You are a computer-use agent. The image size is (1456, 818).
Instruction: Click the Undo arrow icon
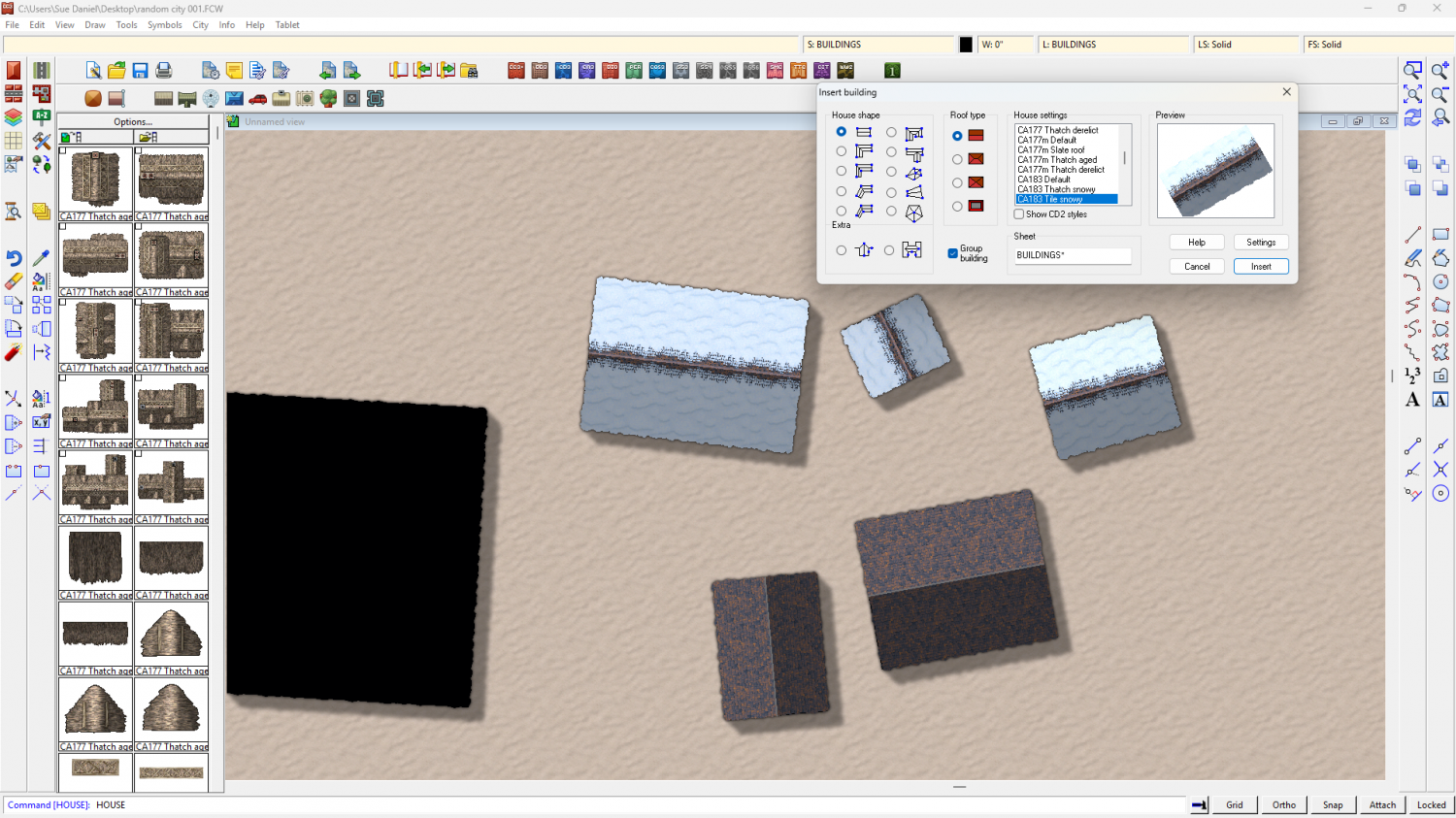click(x=14, y=258)
